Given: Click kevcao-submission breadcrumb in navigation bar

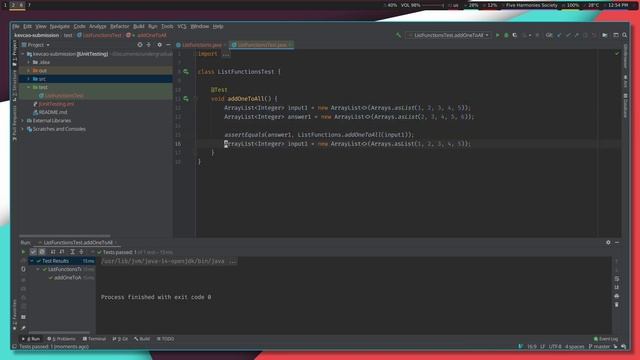Looking at the screenshot, I should coord(37,36).
